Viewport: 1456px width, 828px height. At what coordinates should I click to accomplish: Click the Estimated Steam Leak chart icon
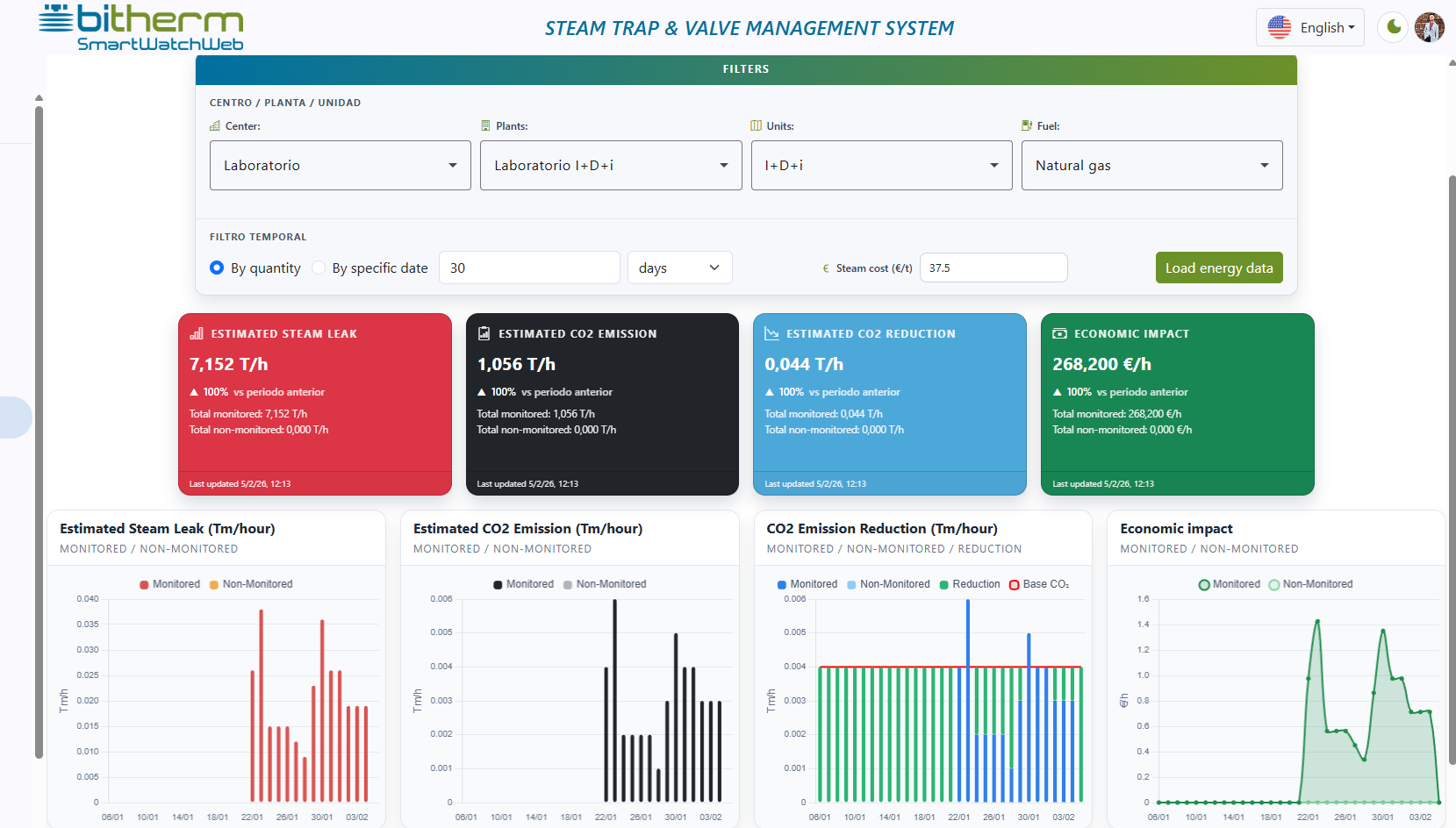pos(197,333)
